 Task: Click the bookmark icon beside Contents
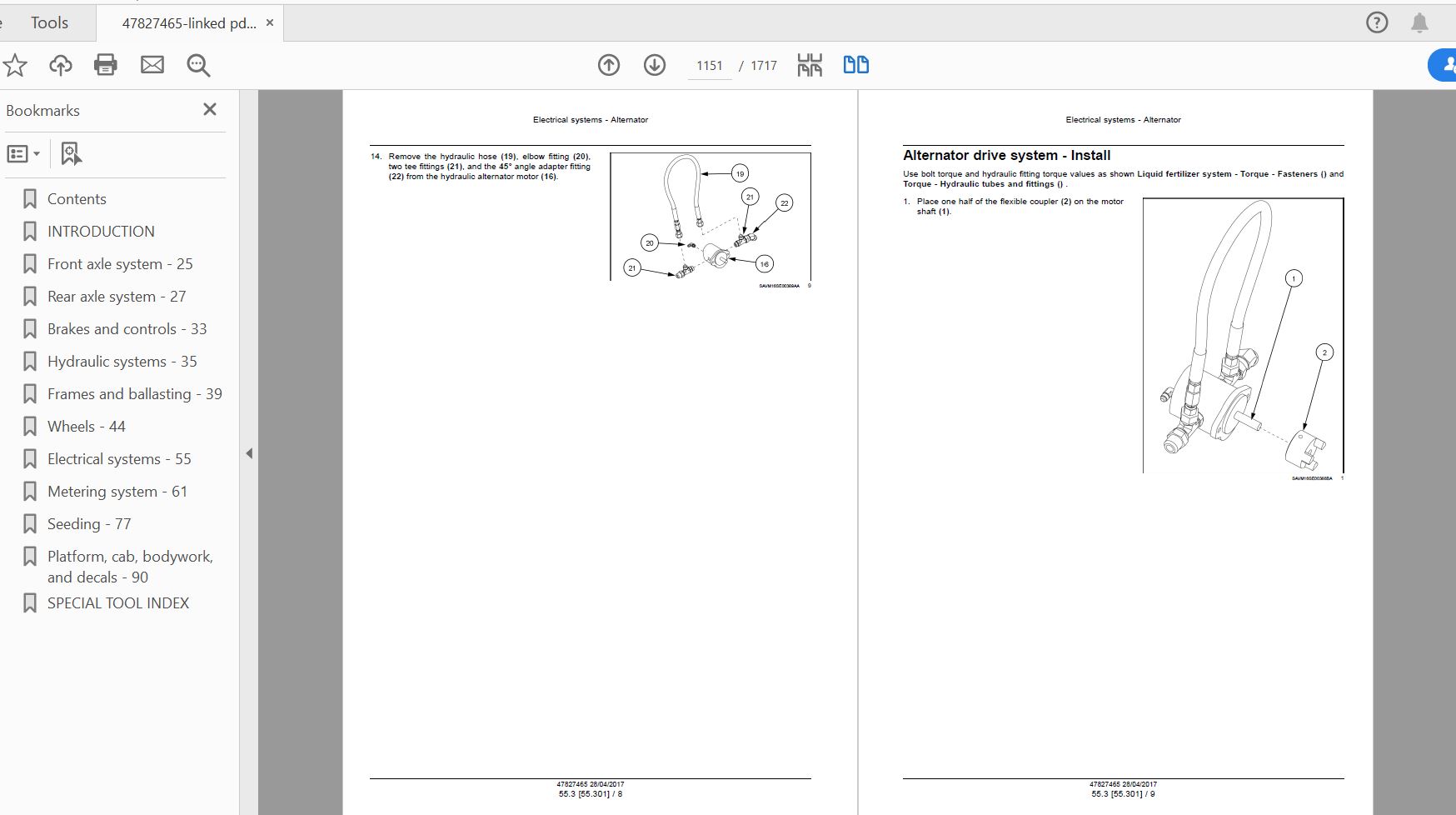(x=30, y=198)
